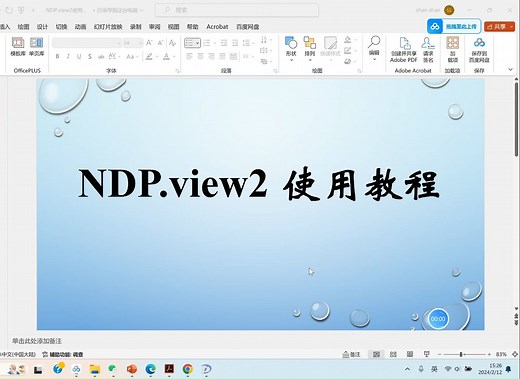
Task: Apply italic formatting with I
Action: pyautogui.click(x=68, y=56)
